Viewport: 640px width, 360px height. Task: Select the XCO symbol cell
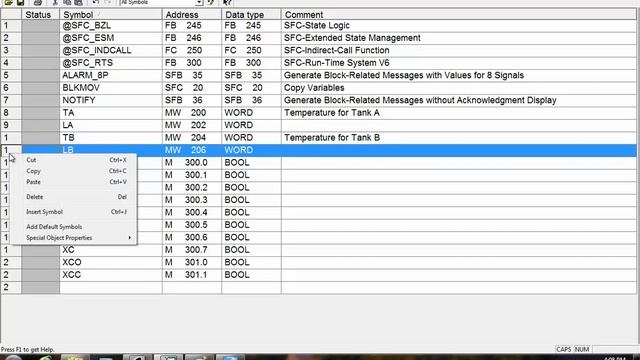[111, 262]
